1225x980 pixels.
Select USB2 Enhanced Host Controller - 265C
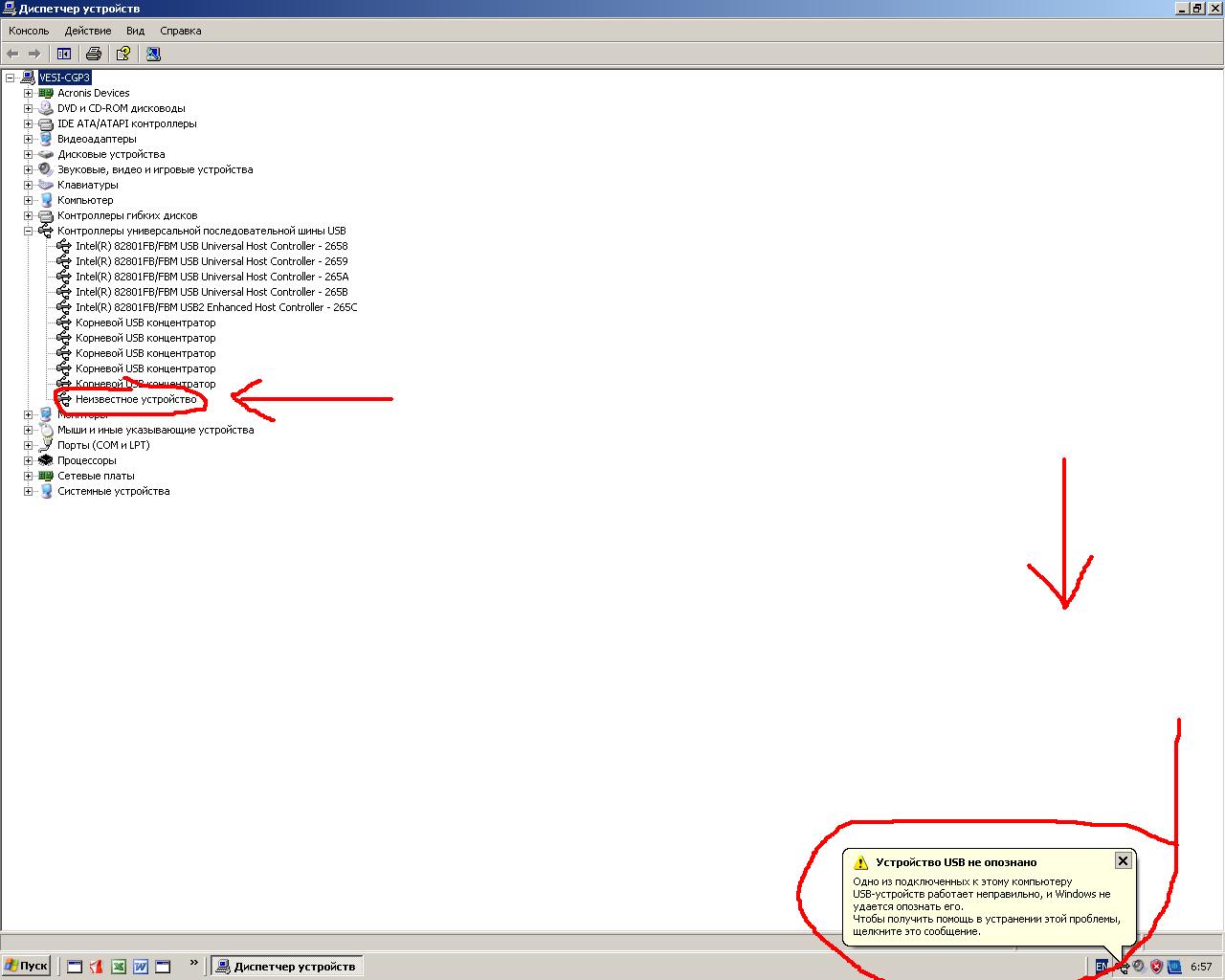point(216,307)
